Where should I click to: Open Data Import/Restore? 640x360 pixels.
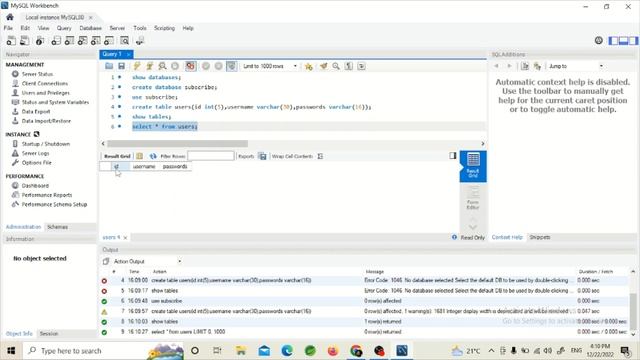pyautogui.click(x=46, y=121)
